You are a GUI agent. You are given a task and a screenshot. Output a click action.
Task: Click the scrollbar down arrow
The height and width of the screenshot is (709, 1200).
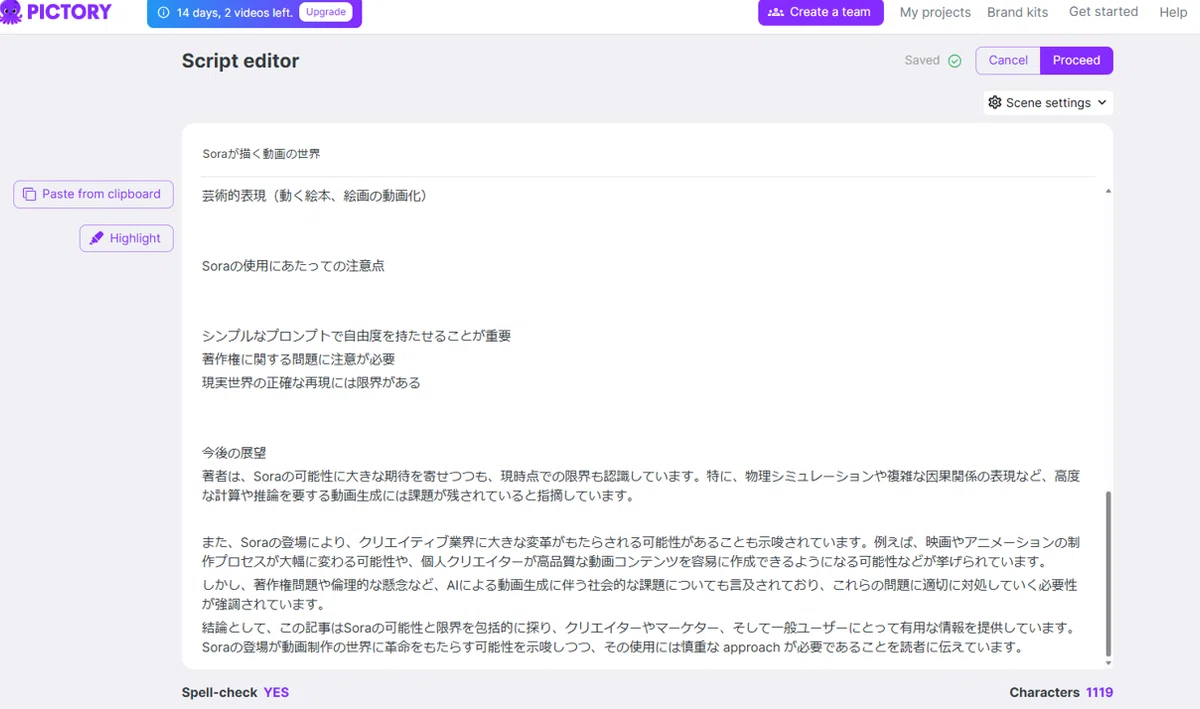tap(1107, 662)
